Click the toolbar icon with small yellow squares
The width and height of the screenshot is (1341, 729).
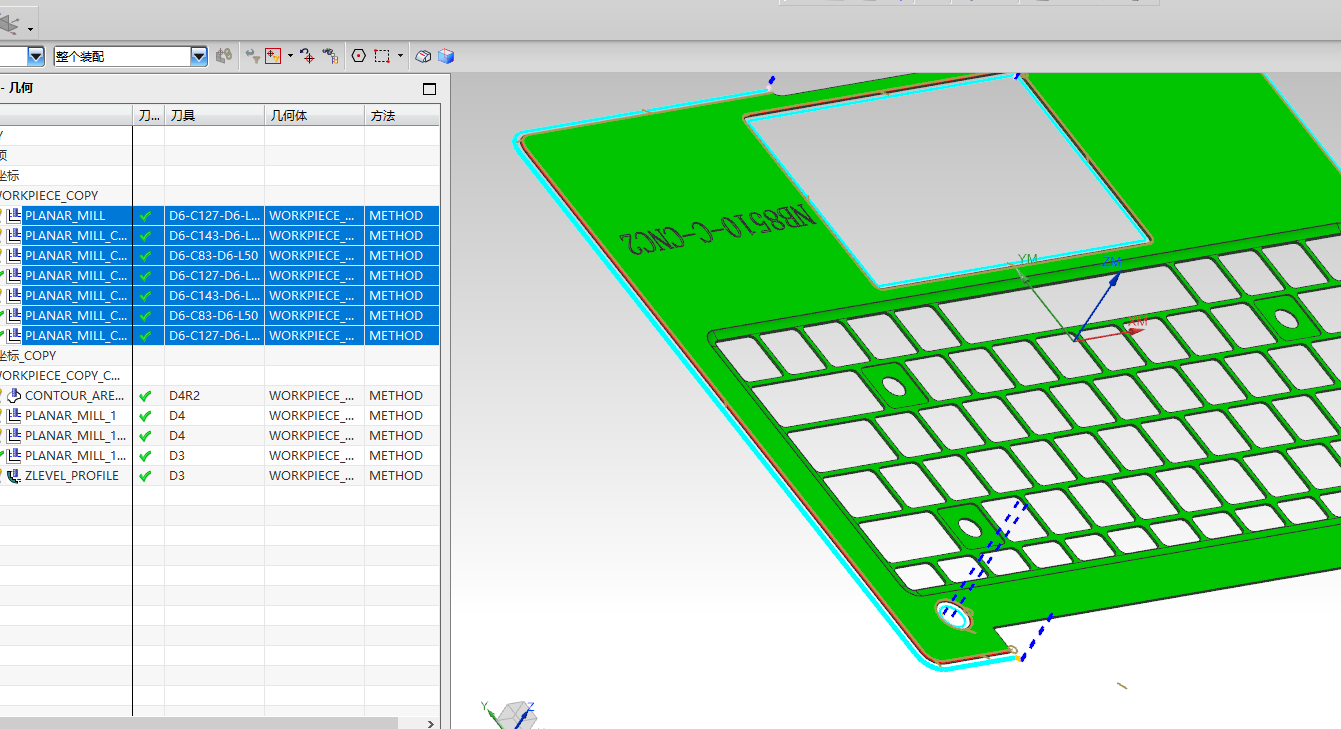tap(330, 57)
